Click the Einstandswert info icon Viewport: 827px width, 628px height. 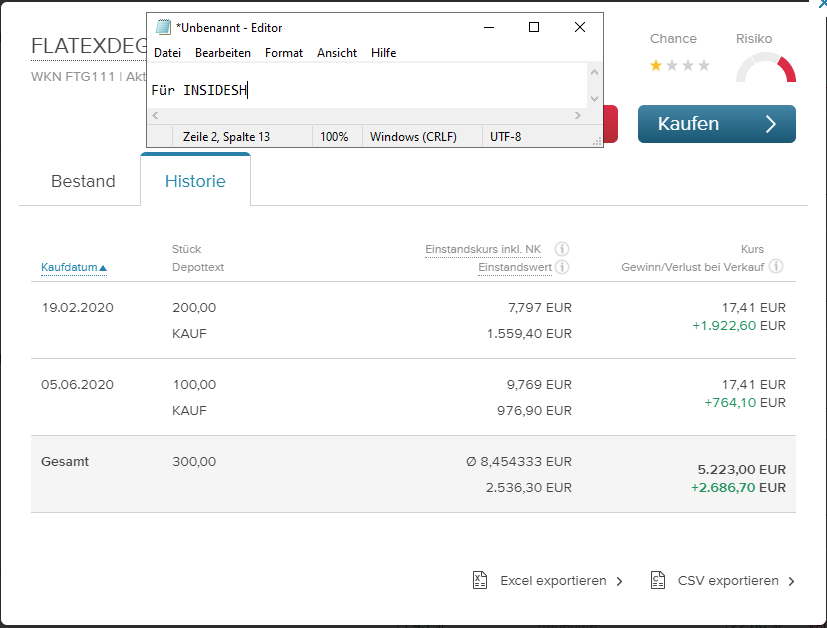coord(561,267)
